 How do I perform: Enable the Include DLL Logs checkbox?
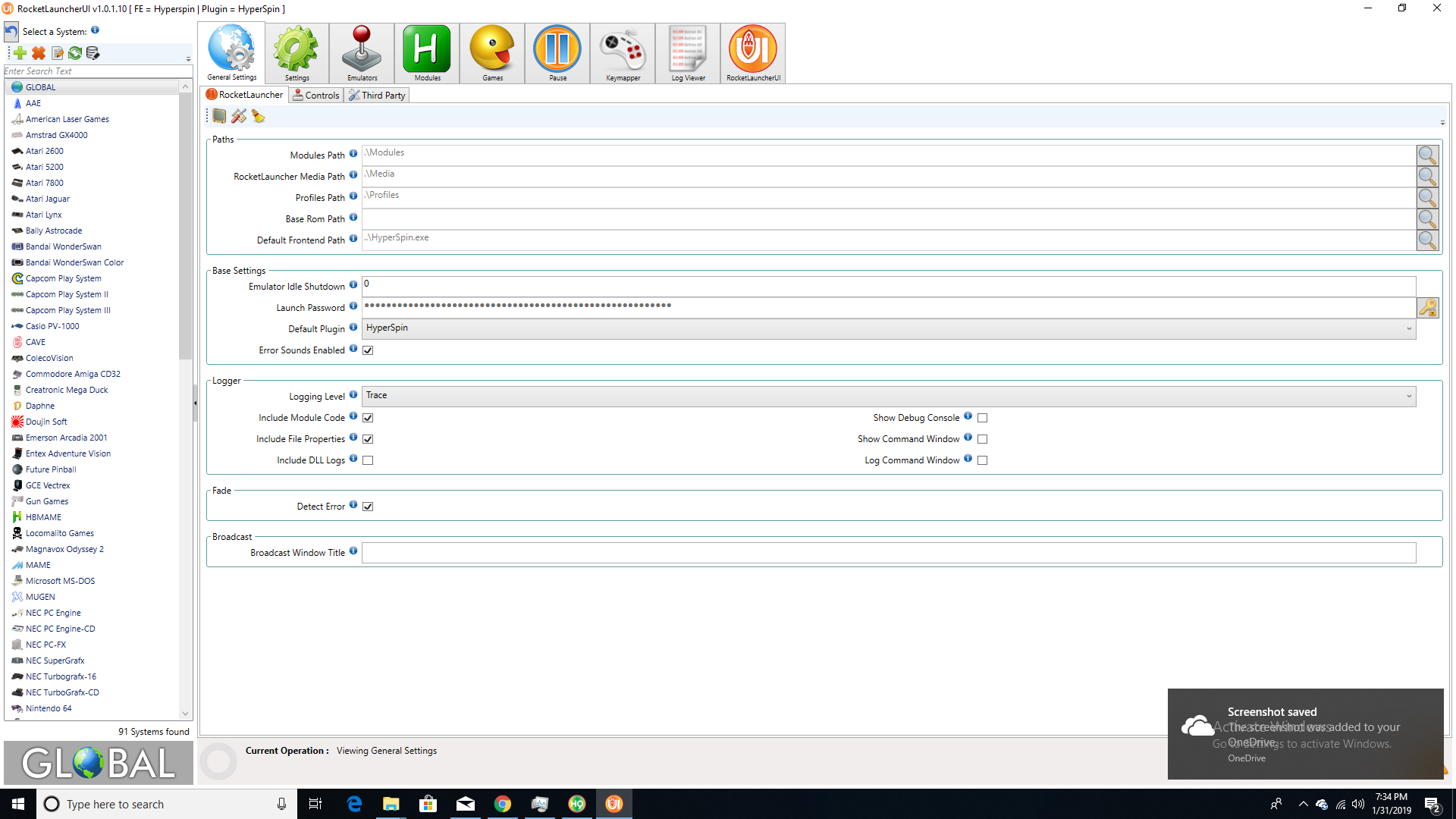368,460
